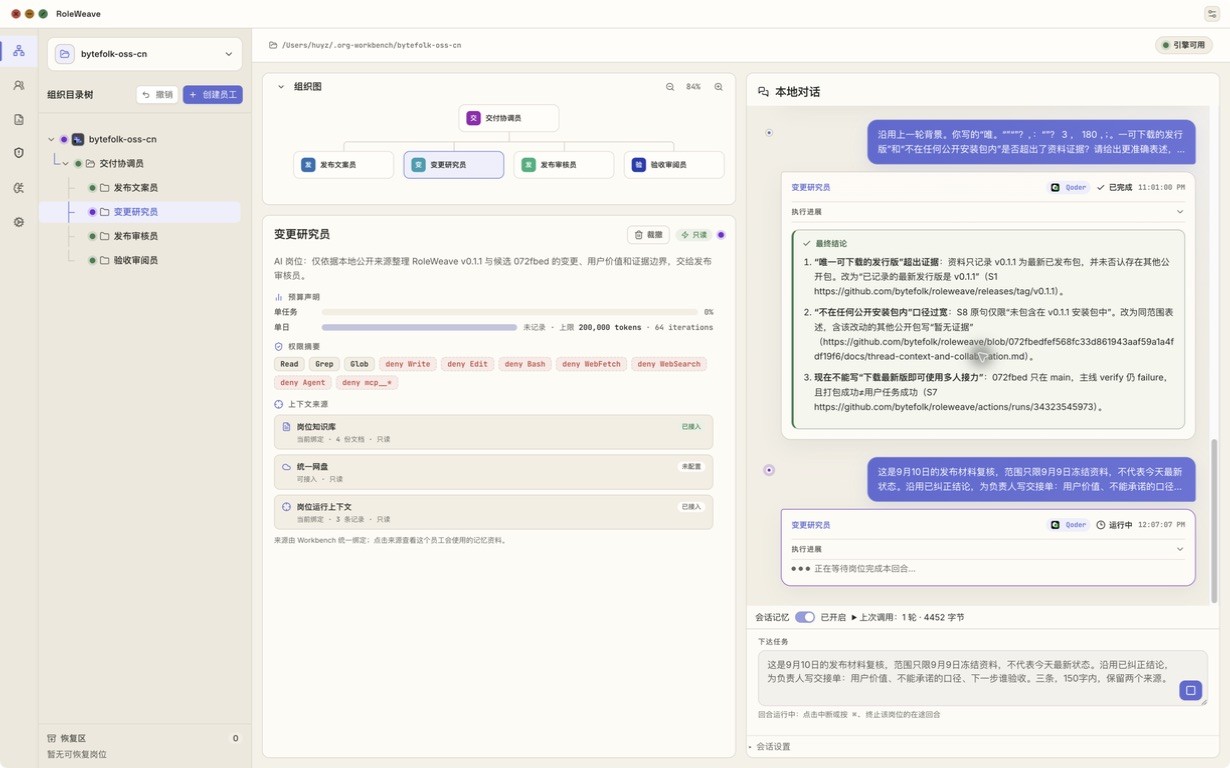The image size is (1230, 768).
Task: Click the 恢复区 label at sidebar bottom
Action: point(73,738)
